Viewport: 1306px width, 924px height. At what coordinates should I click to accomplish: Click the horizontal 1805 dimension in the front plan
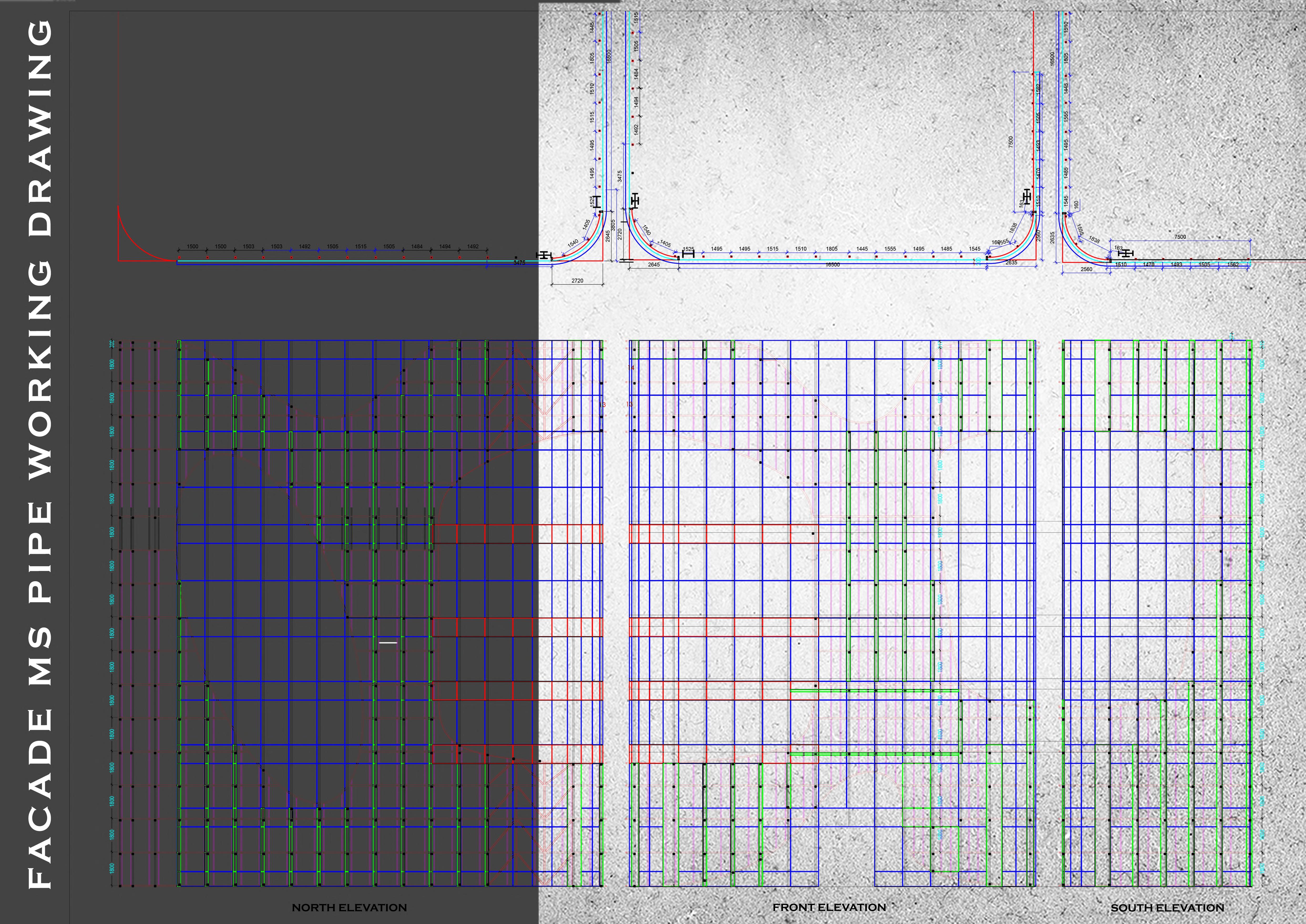(832, 249)
